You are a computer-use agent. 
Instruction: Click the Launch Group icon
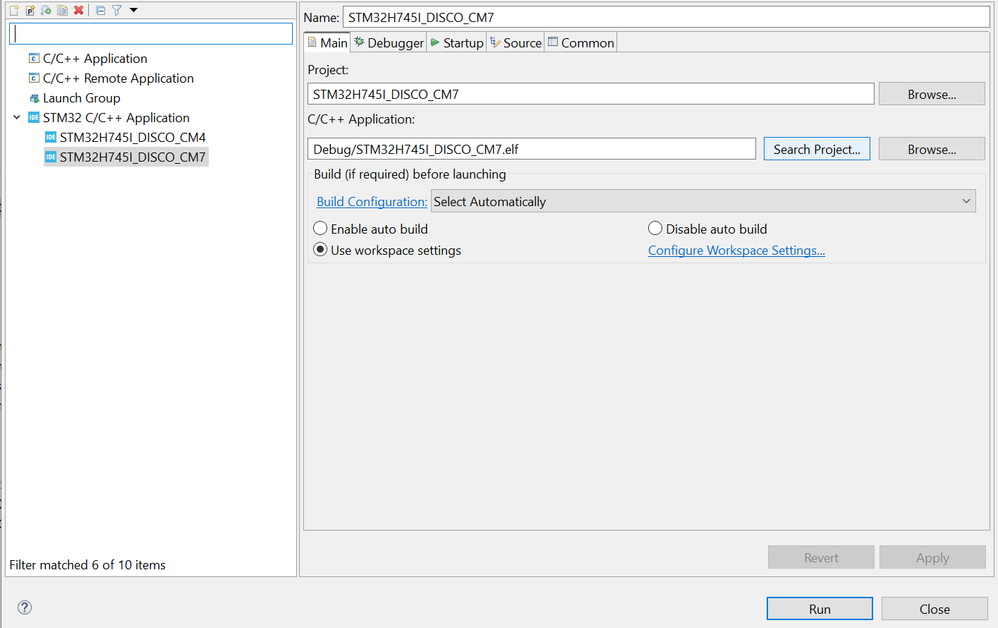coord(34,98)
